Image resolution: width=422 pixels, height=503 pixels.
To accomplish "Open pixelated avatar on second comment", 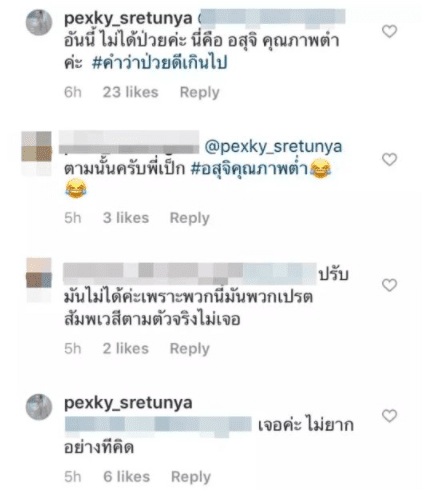I will tap(37, 153).
